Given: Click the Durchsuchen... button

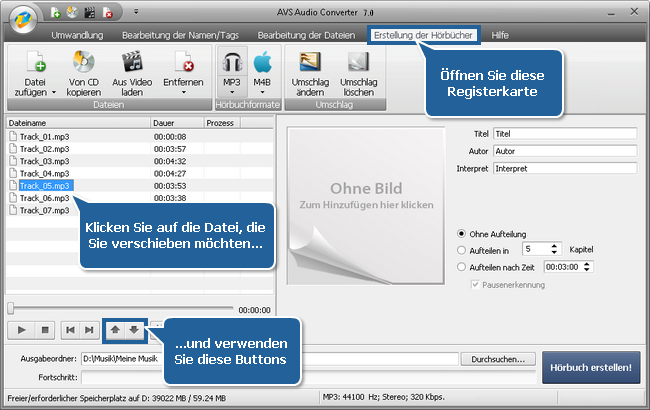Looking at the screenshot, I should pos(502,358).
